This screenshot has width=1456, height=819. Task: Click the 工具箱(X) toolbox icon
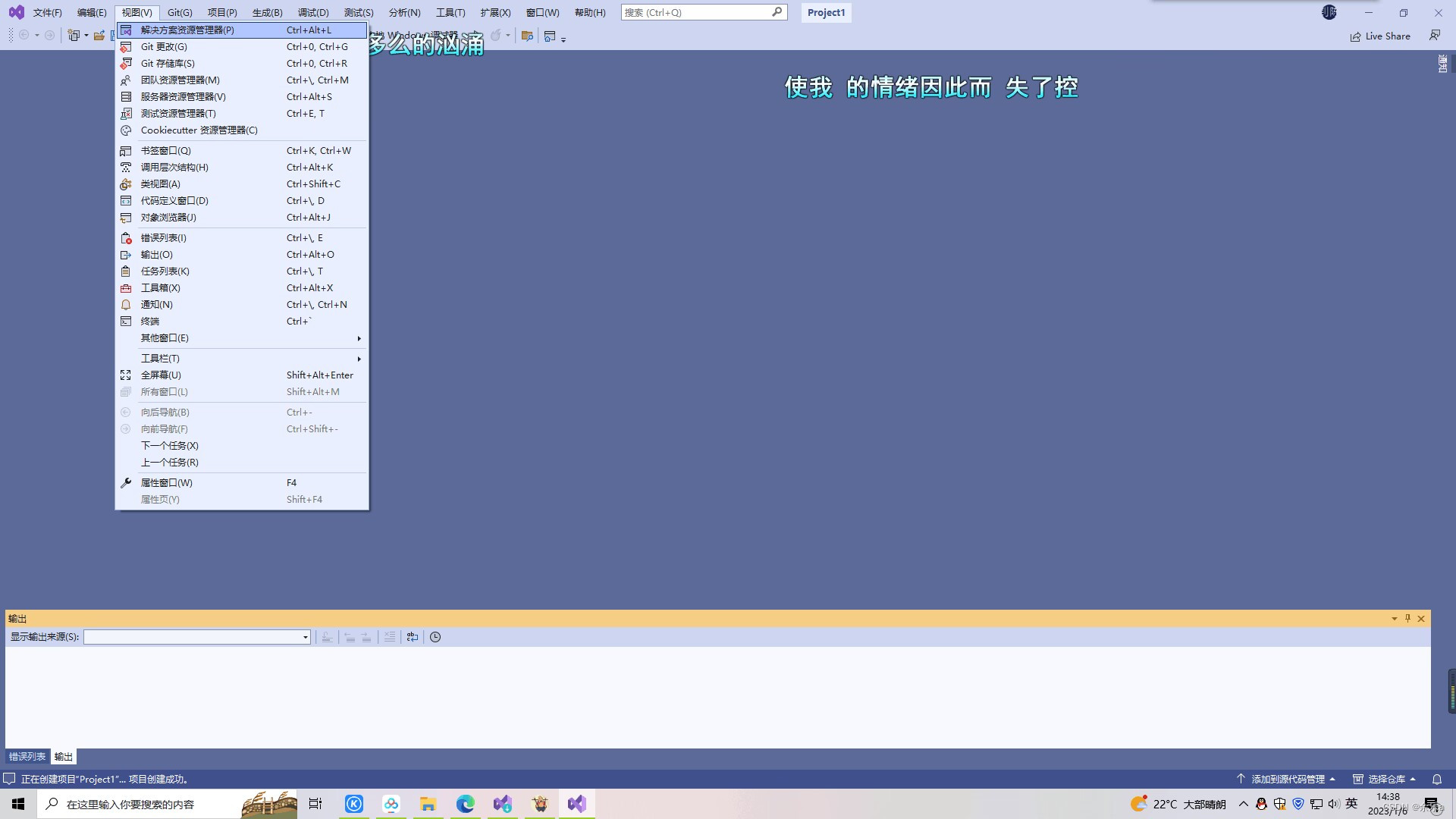point(126,288)
